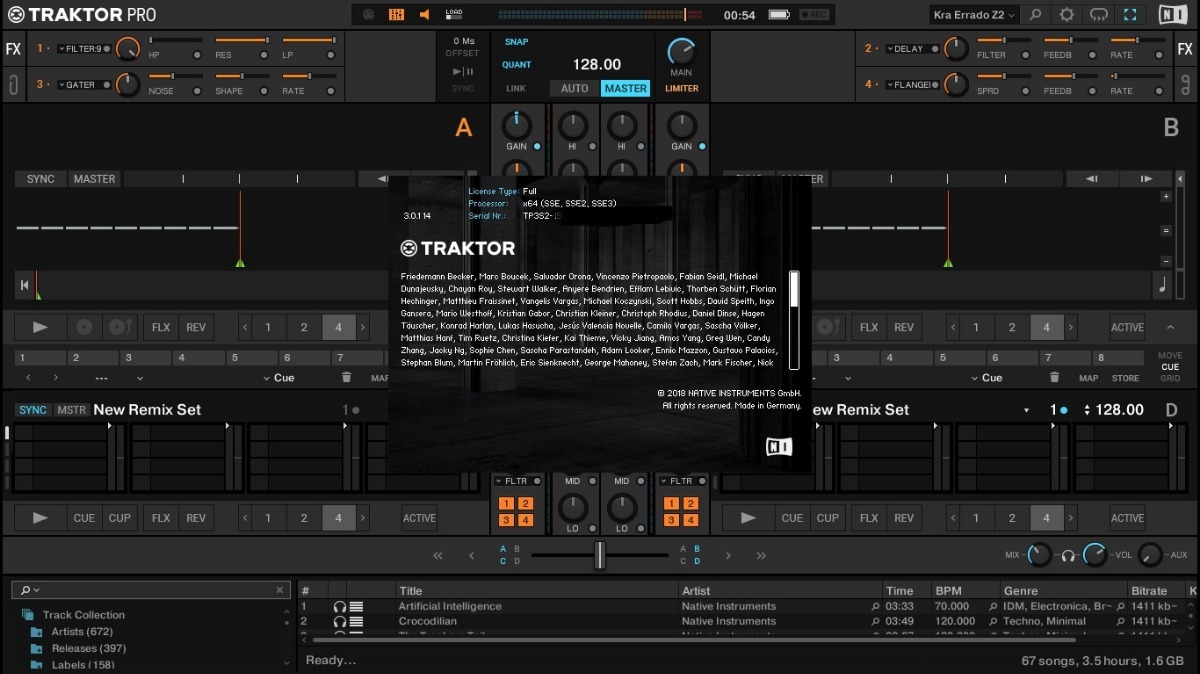This screenshot has height=674, width=1200.
Task: Click ACTIVE on remix deck D
Action: 1127,518
